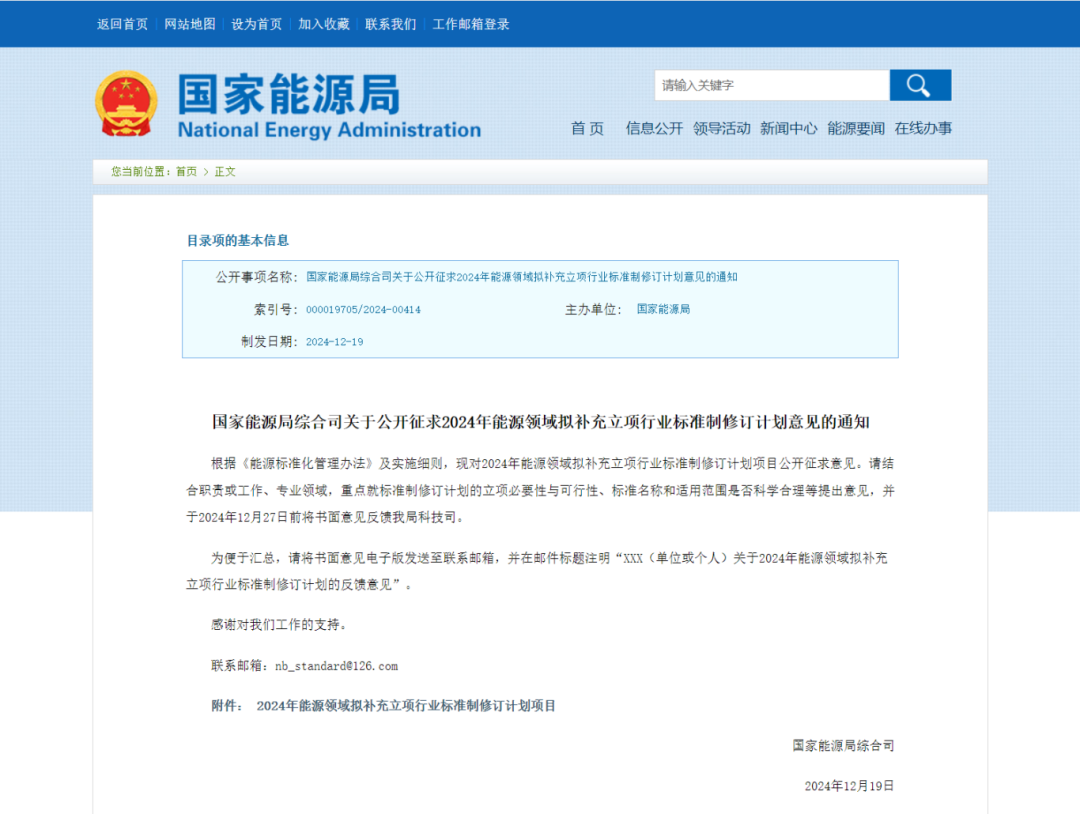
Task: Click 返回首页 in the top bar
Action: pyautogui.click(x=122, y=24)
